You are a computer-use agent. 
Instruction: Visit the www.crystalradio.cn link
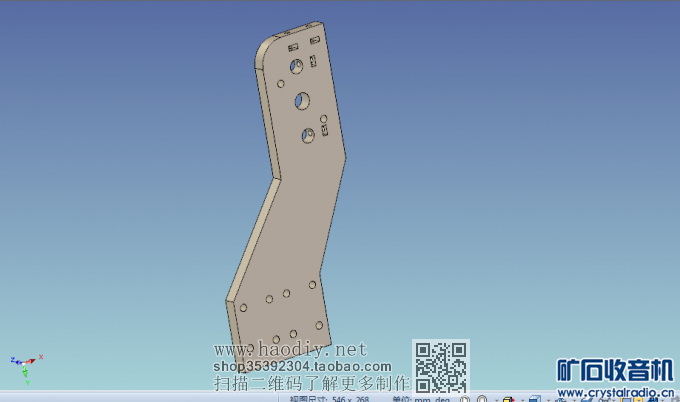tap(614, 392)
